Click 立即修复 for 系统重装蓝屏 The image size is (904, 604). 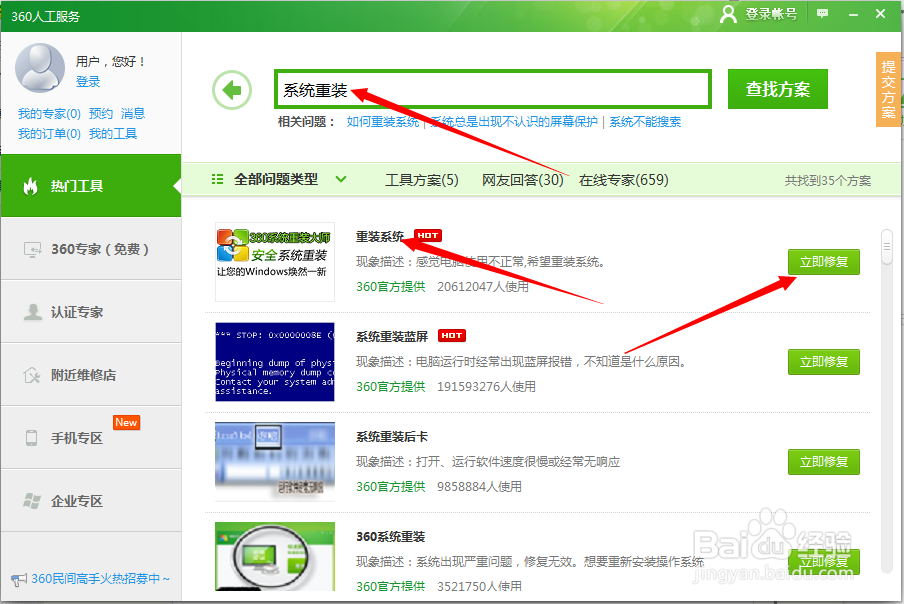pyautogui.click(x=824, y=362)
